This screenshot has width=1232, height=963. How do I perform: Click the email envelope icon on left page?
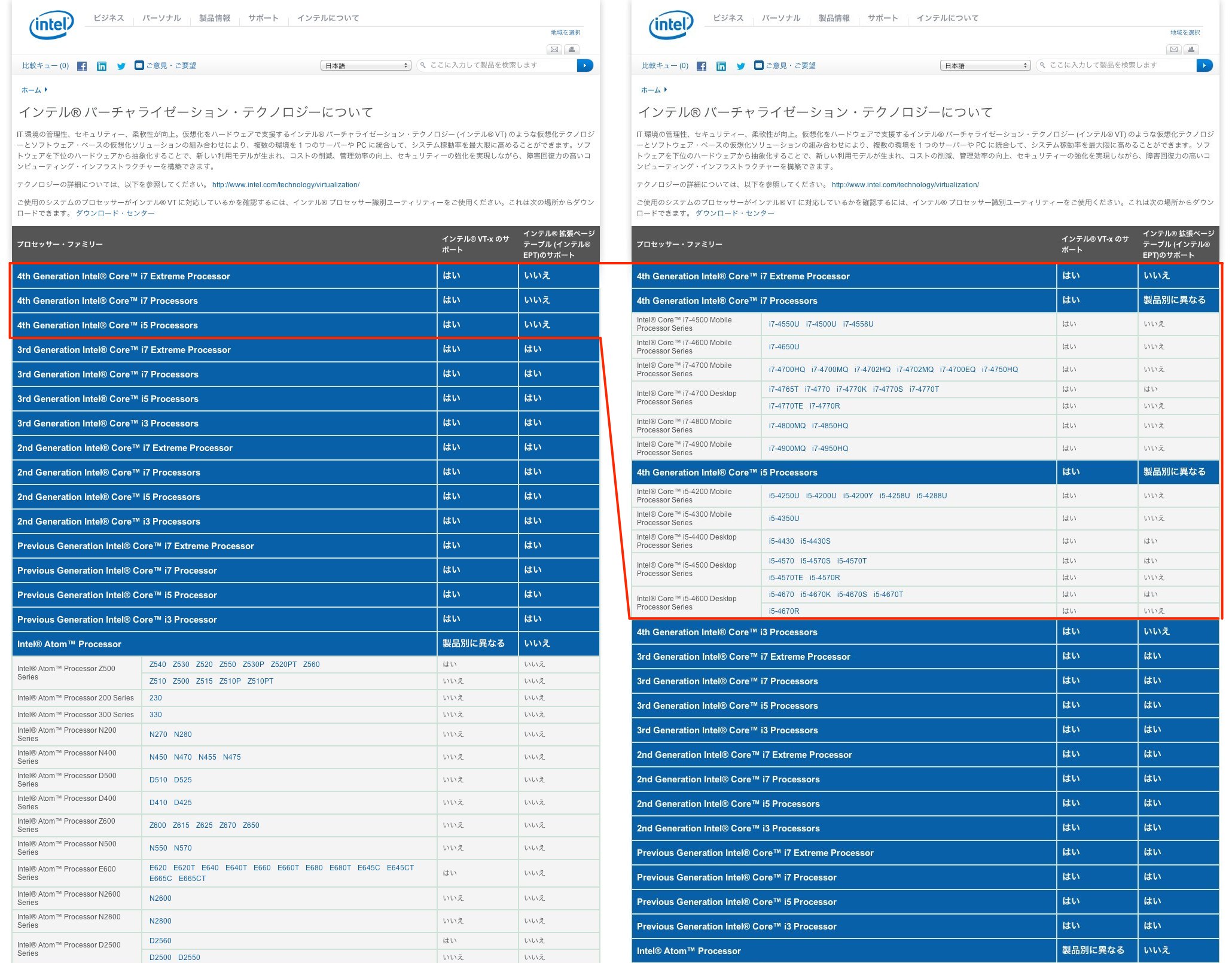[x=554, y=49]
